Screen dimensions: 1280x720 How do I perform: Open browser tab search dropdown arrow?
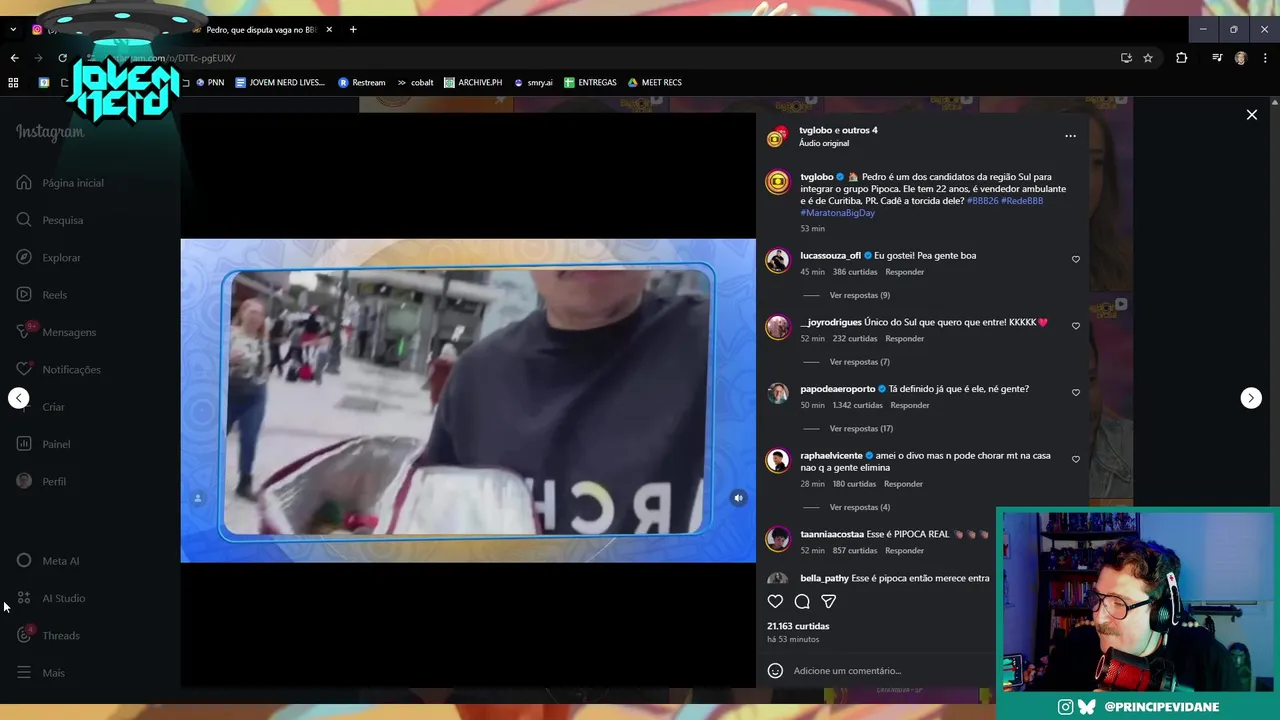(x=13, y=30)
